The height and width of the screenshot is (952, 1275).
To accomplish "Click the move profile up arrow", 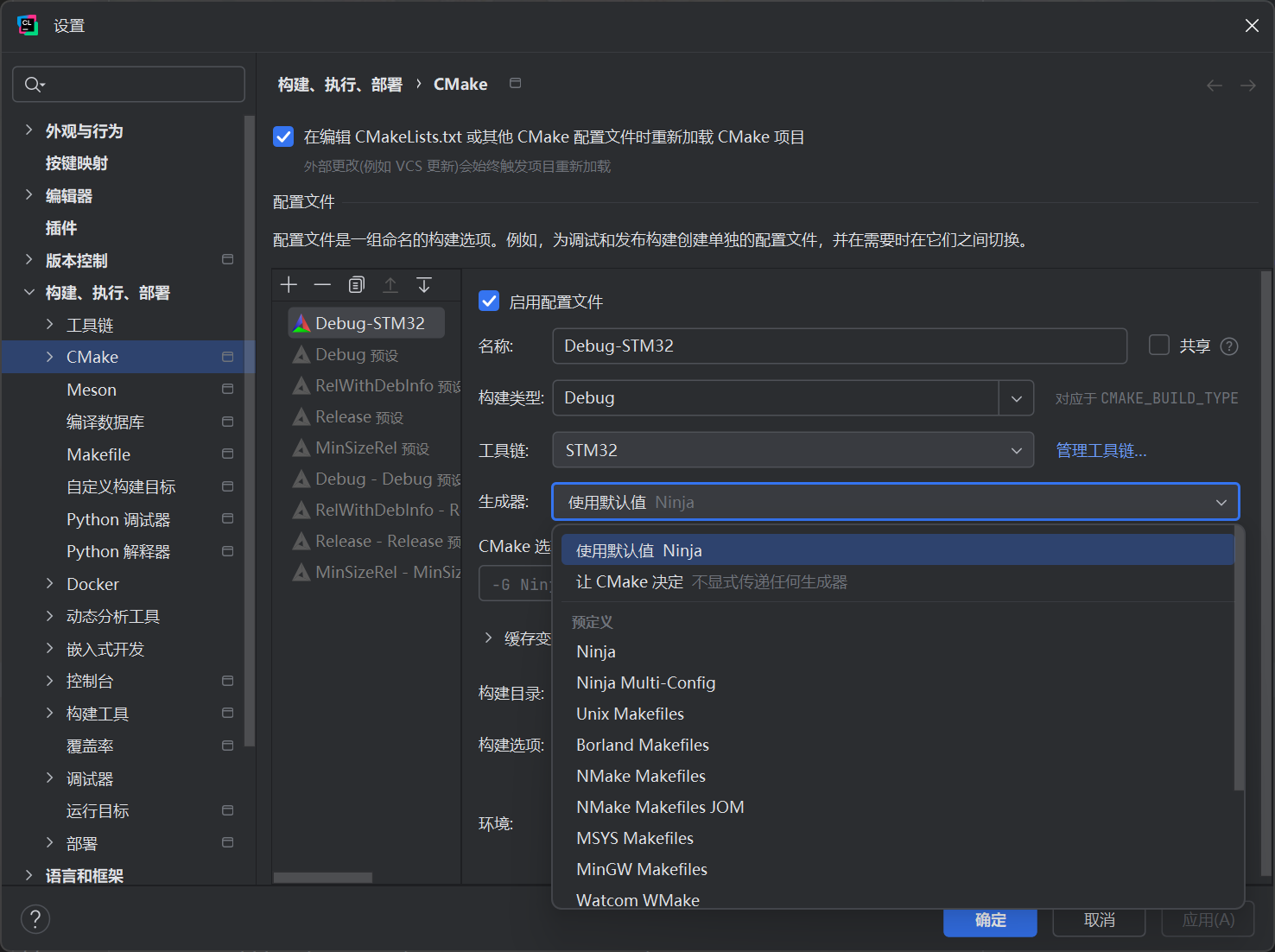I will pos(390,284).
